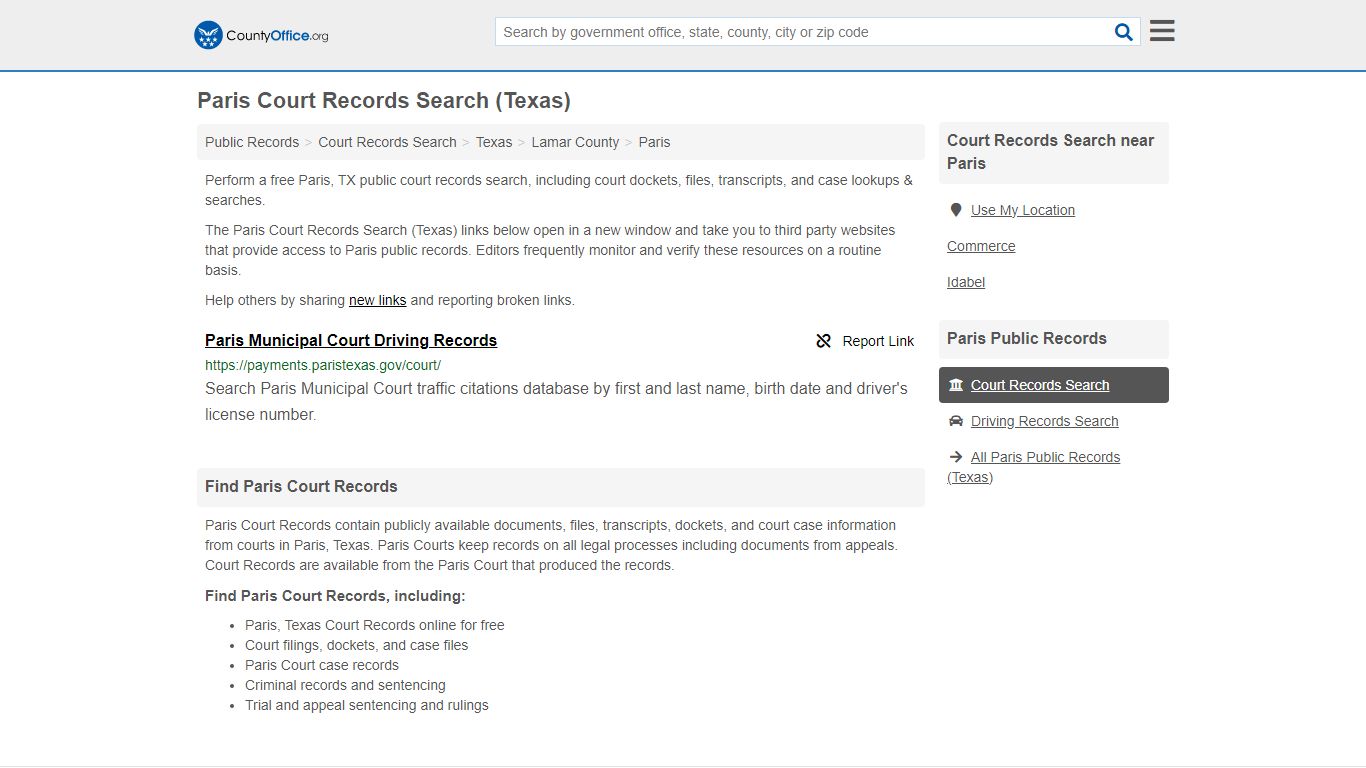Image resolution: width=1366 pixels, height=768 pixels.
Task: Open the Commerce nearby city link
Action: click(981, 246)
